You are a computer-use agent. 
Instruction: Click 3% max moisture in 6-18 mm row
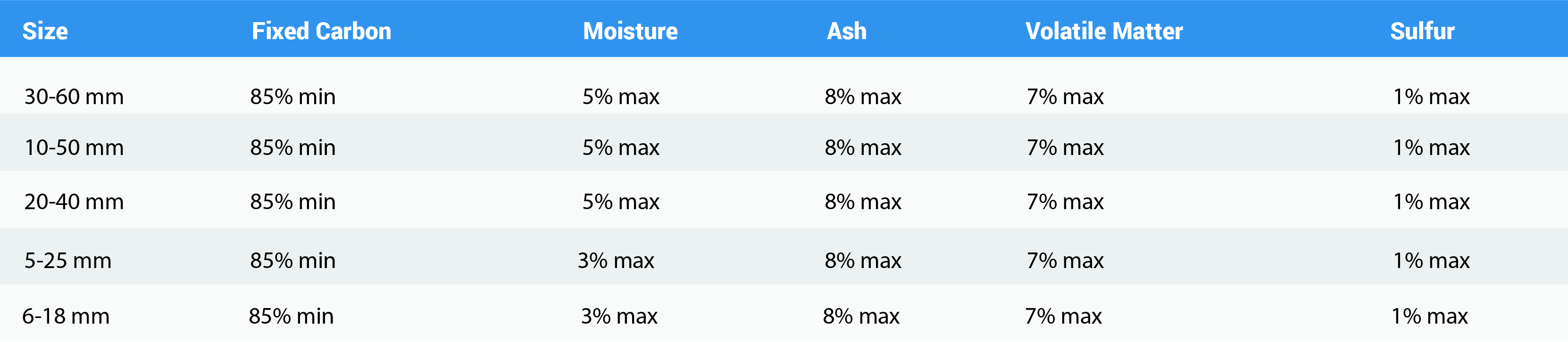(x=619, y=317)
